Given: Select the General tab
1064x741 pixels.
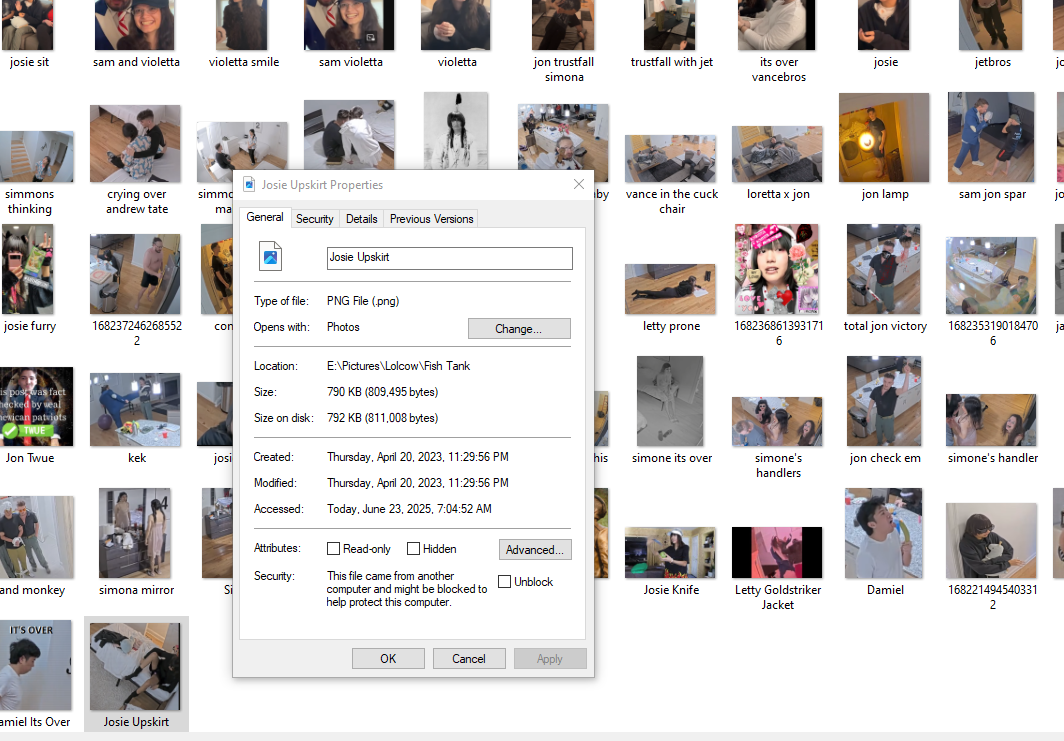Looking at the screenshot, I should [x=265, y=217].
